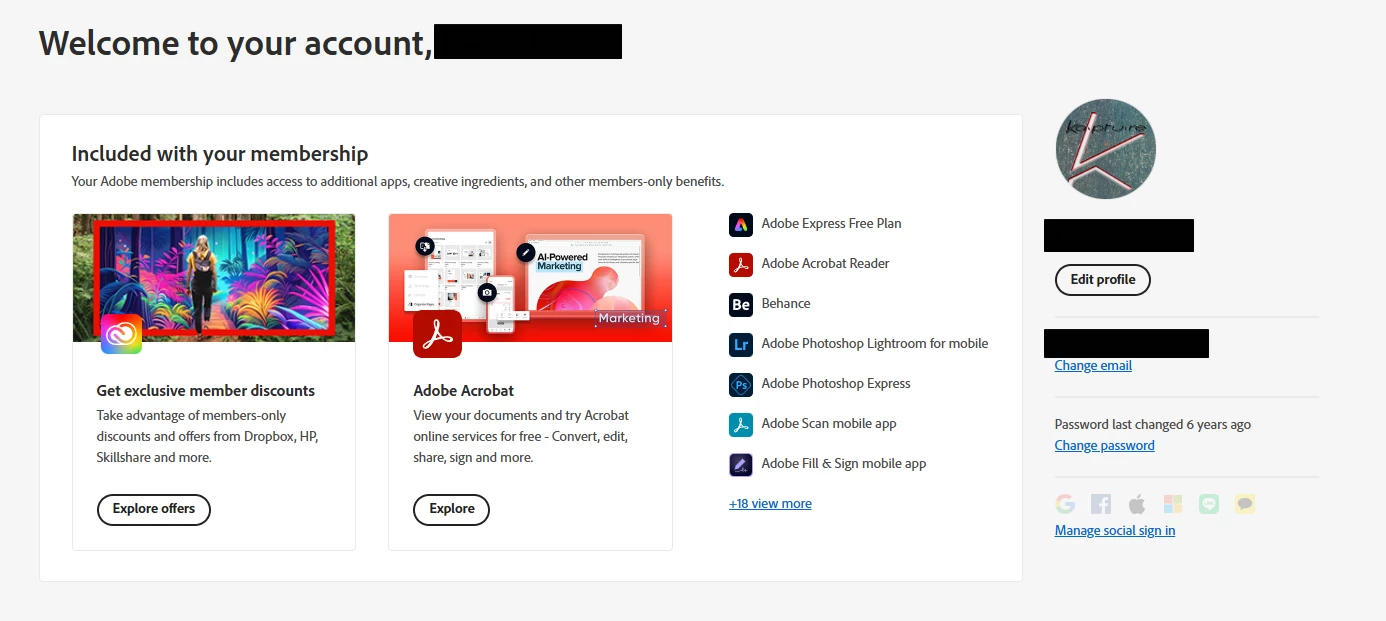1386x621 pixels.
Task: Click the Adobe Scan mobile app icon
Action: coord(741,424)
